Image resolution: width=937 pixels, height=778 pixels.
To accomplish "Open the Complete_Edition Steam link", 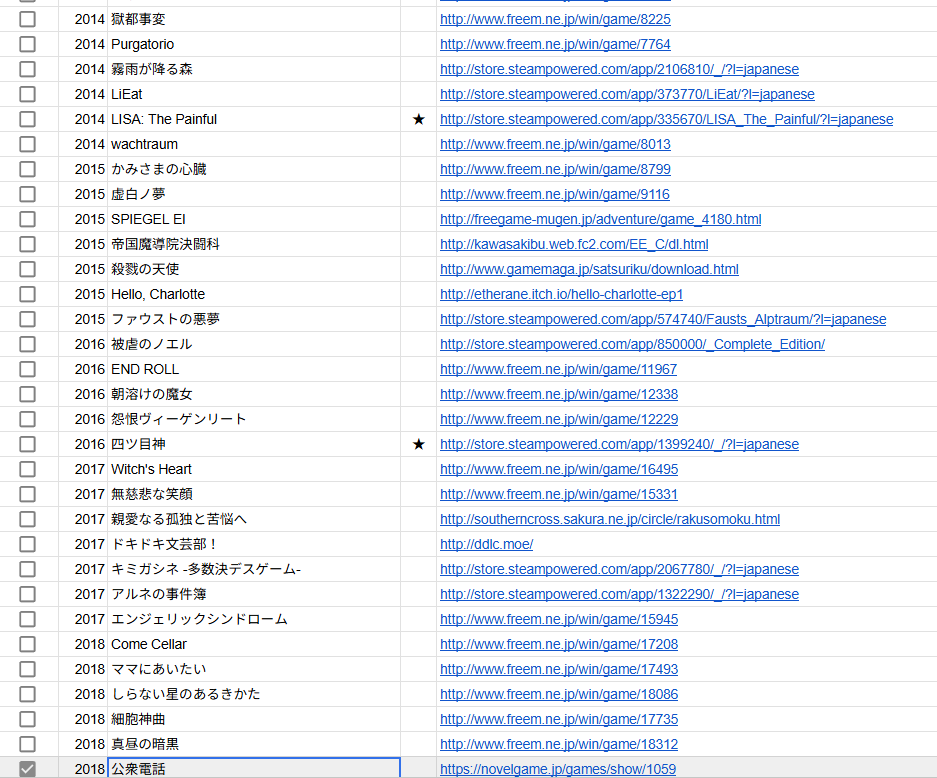I will tap(632, 344).
